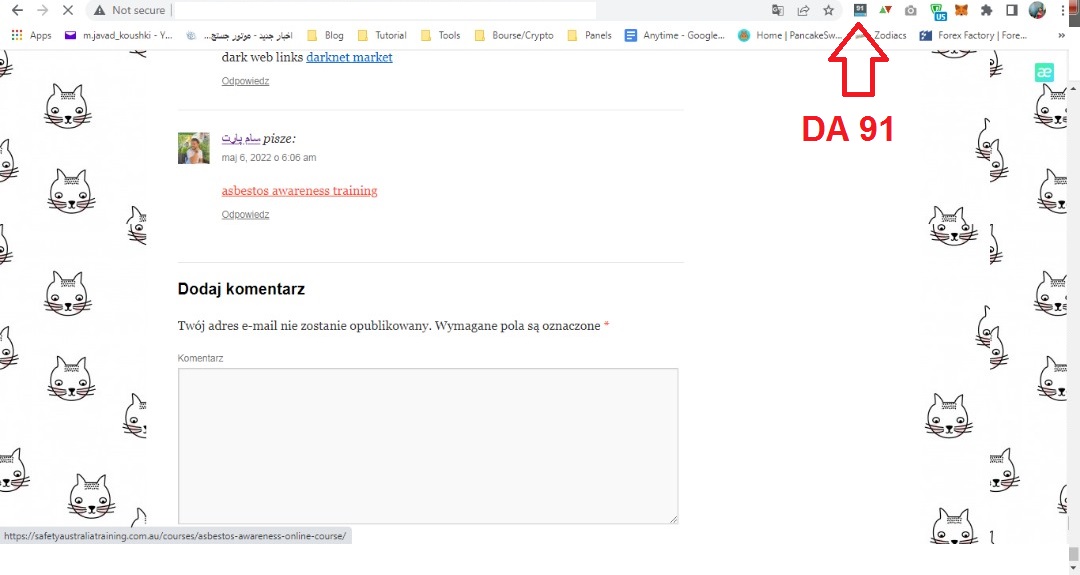Follow the darknet market link
This screenshot has height=575, width=1080.
tap(349, 57)
